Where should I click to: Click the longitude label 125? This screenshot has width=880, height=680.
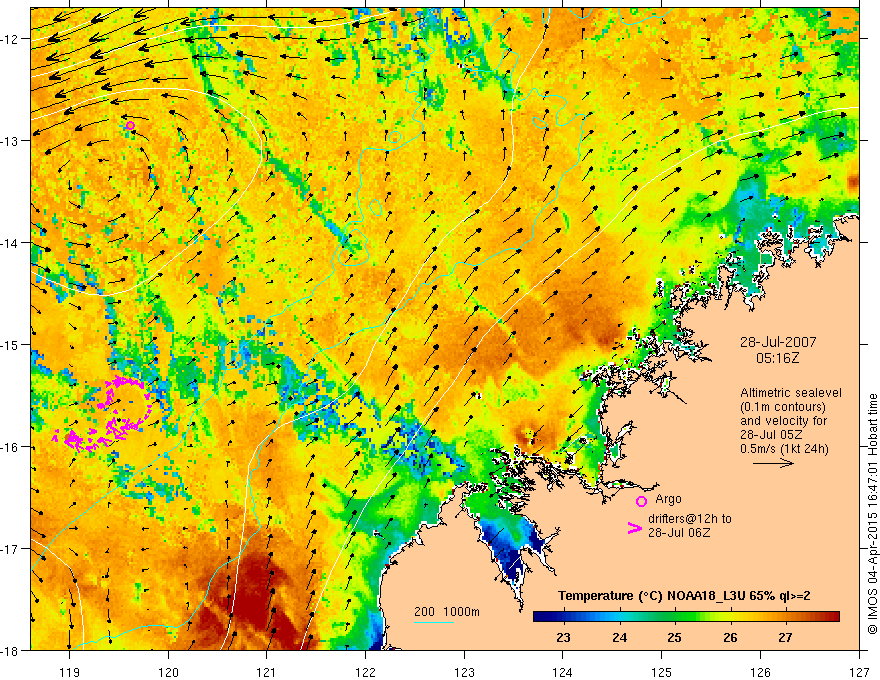coord(662,672)
